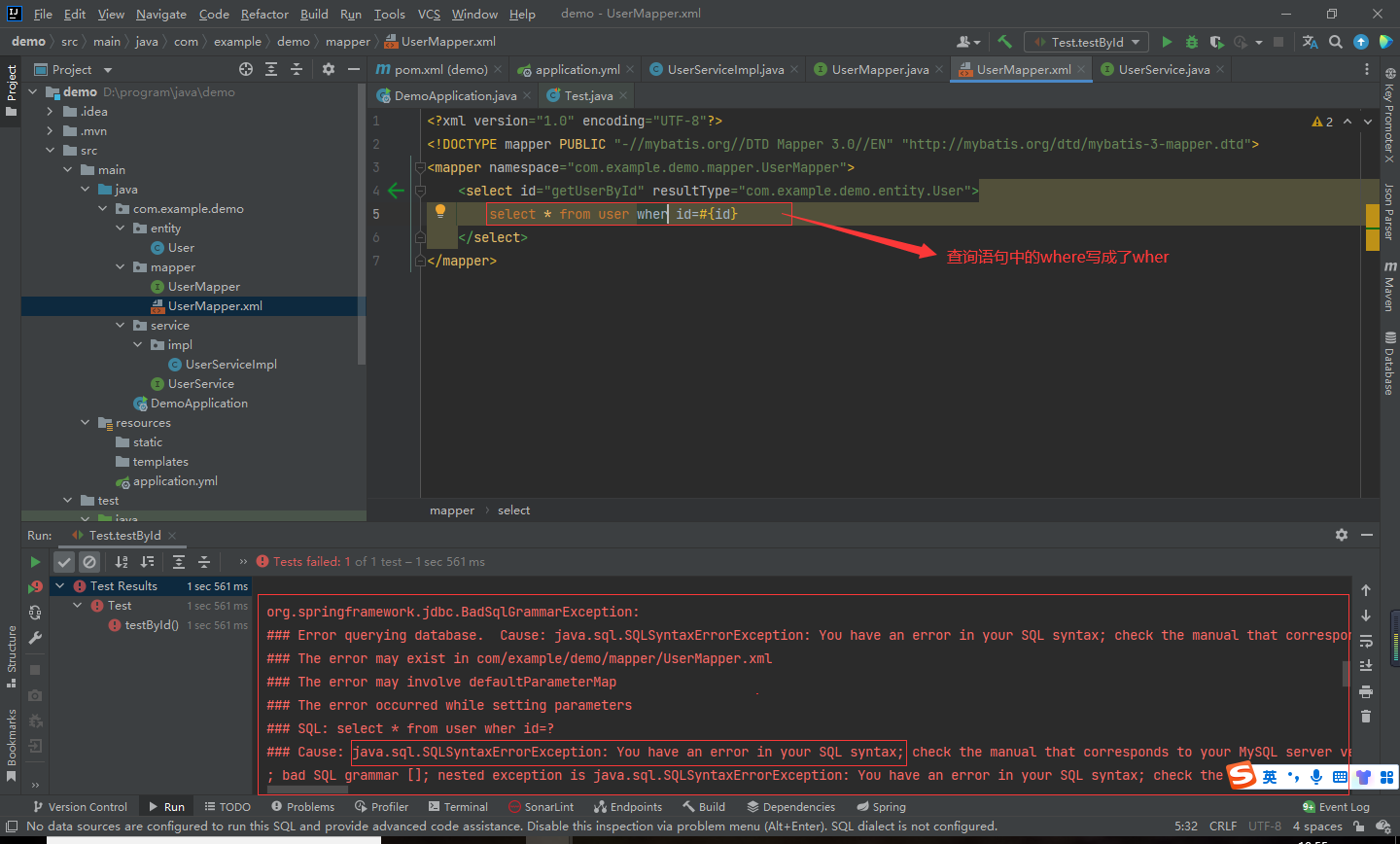Screen dimensions: 1400x844
Task: Toggle scroll to end in console
Action: (1366, 666)
